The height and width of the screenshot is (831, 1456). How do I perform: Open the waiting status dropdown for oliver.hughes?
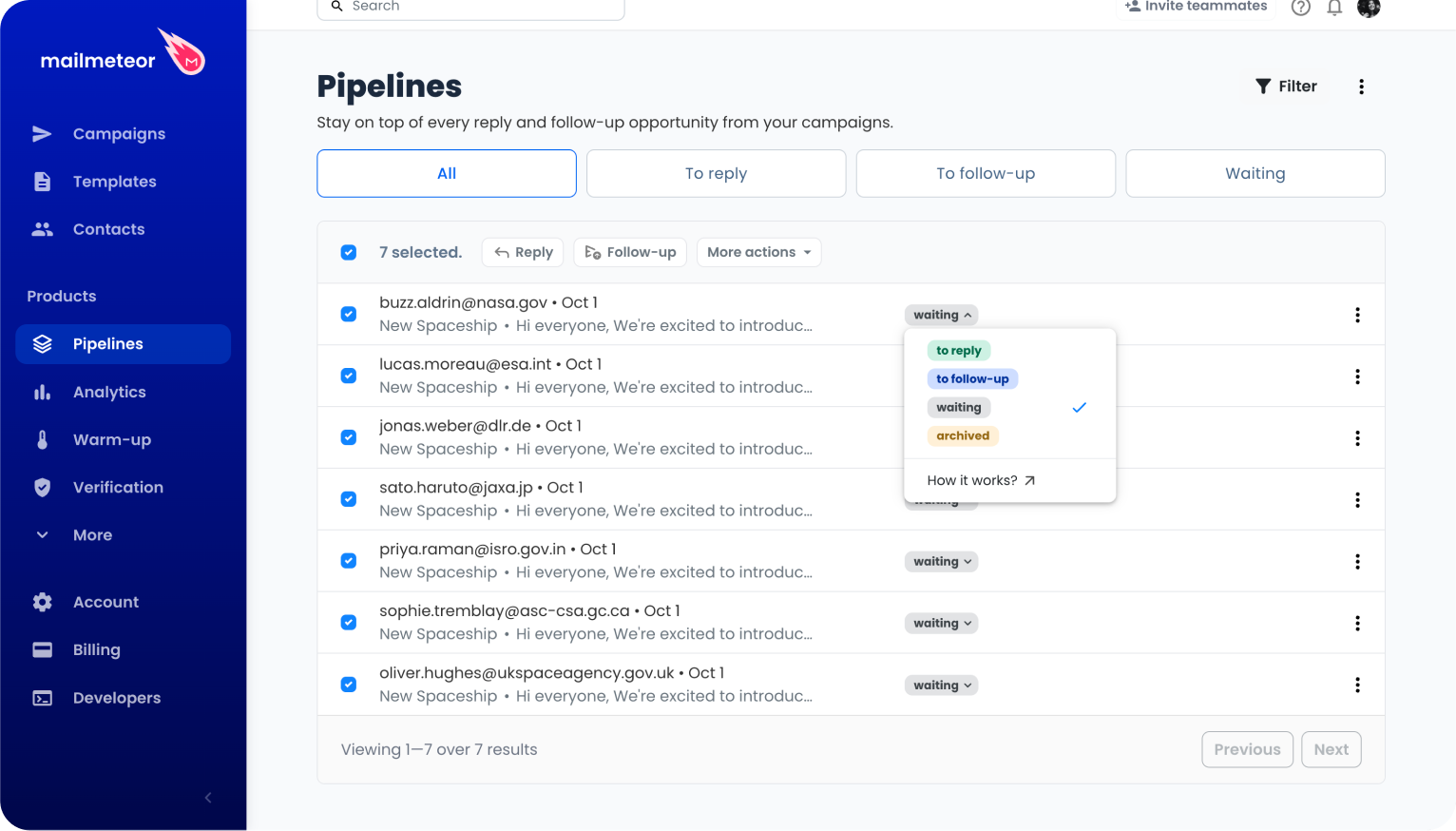[x=941, y=686]
